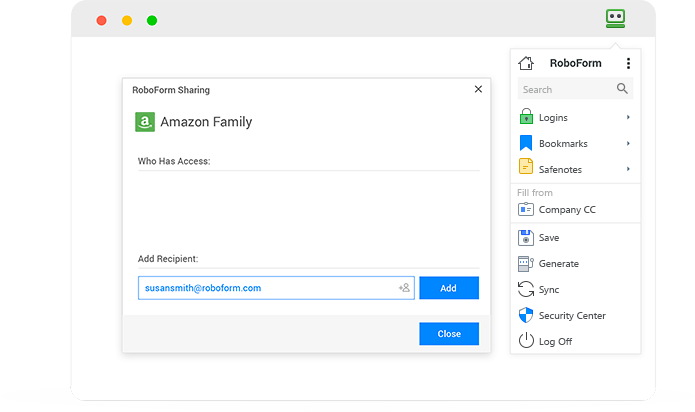Choose the Save menu entry

[575, 238]
